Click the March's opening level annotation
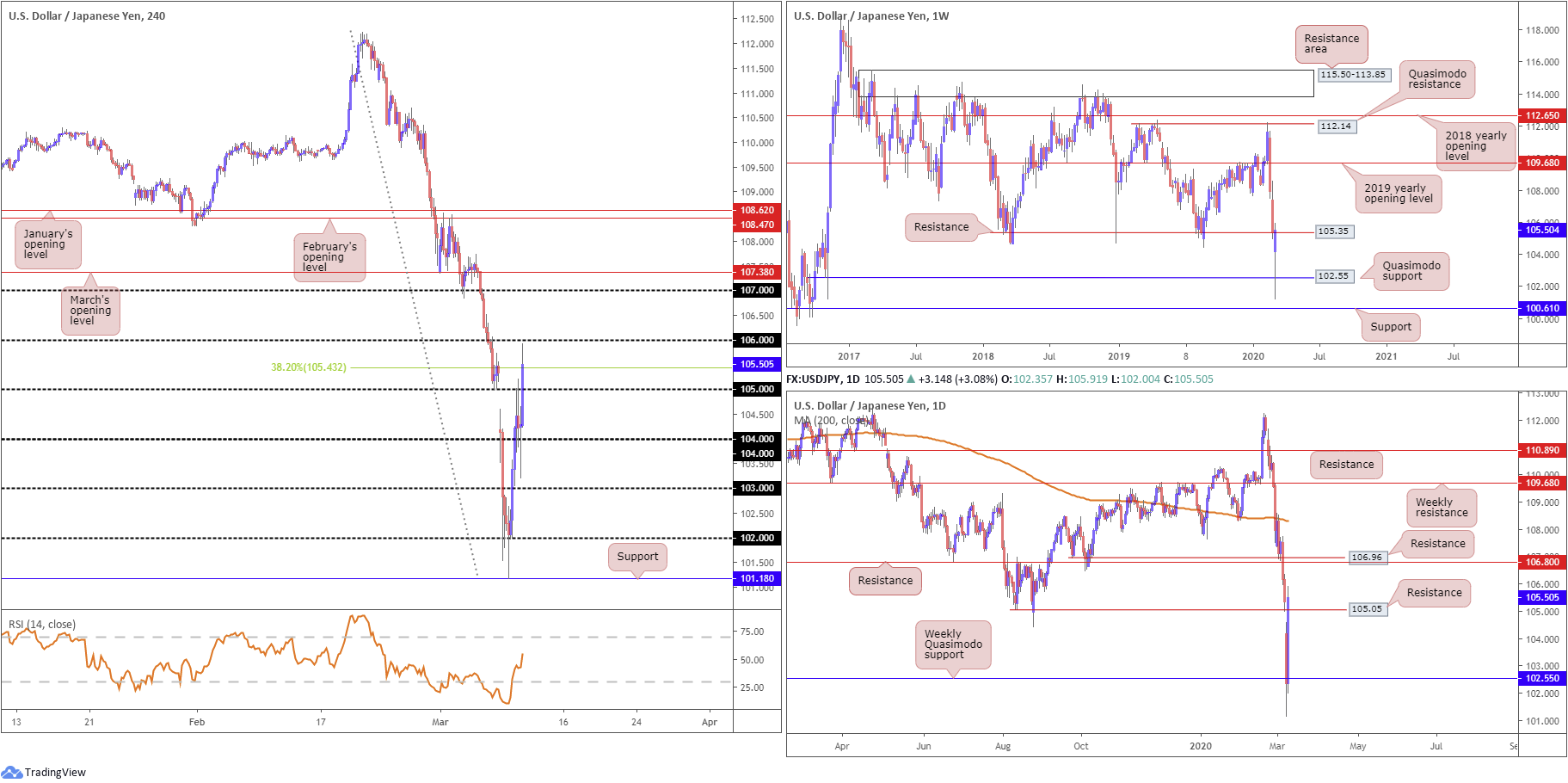 coord(90,311)
